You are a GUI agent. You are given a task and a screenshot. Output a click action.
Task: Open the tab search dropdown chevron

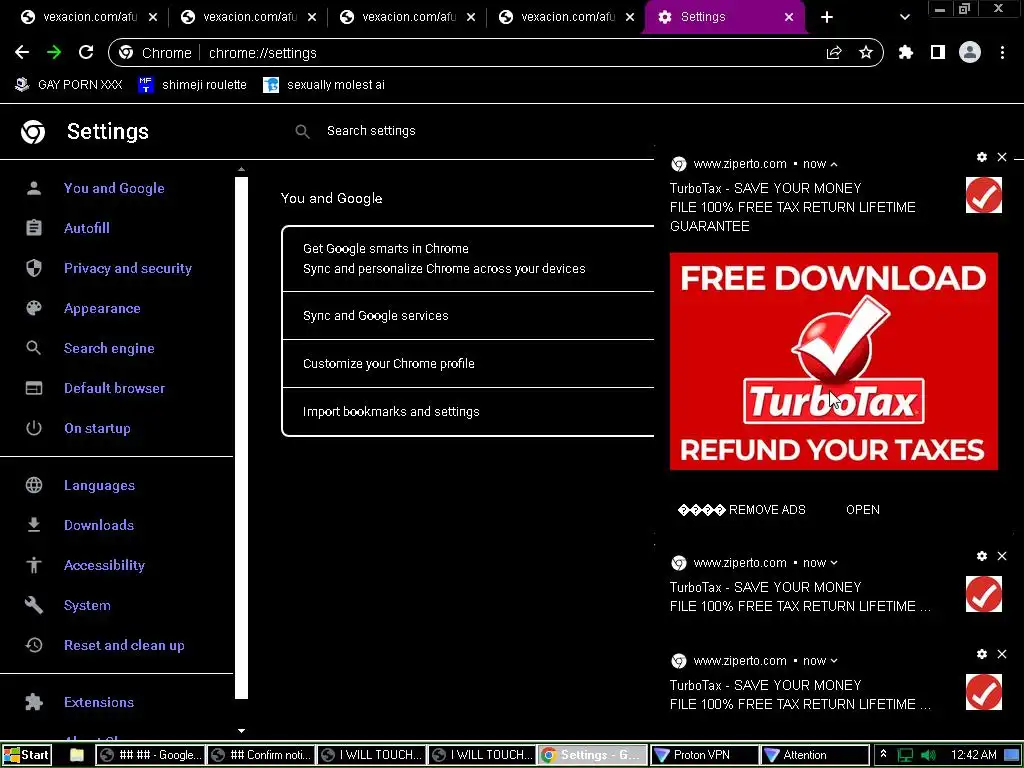tap(904, 17)
